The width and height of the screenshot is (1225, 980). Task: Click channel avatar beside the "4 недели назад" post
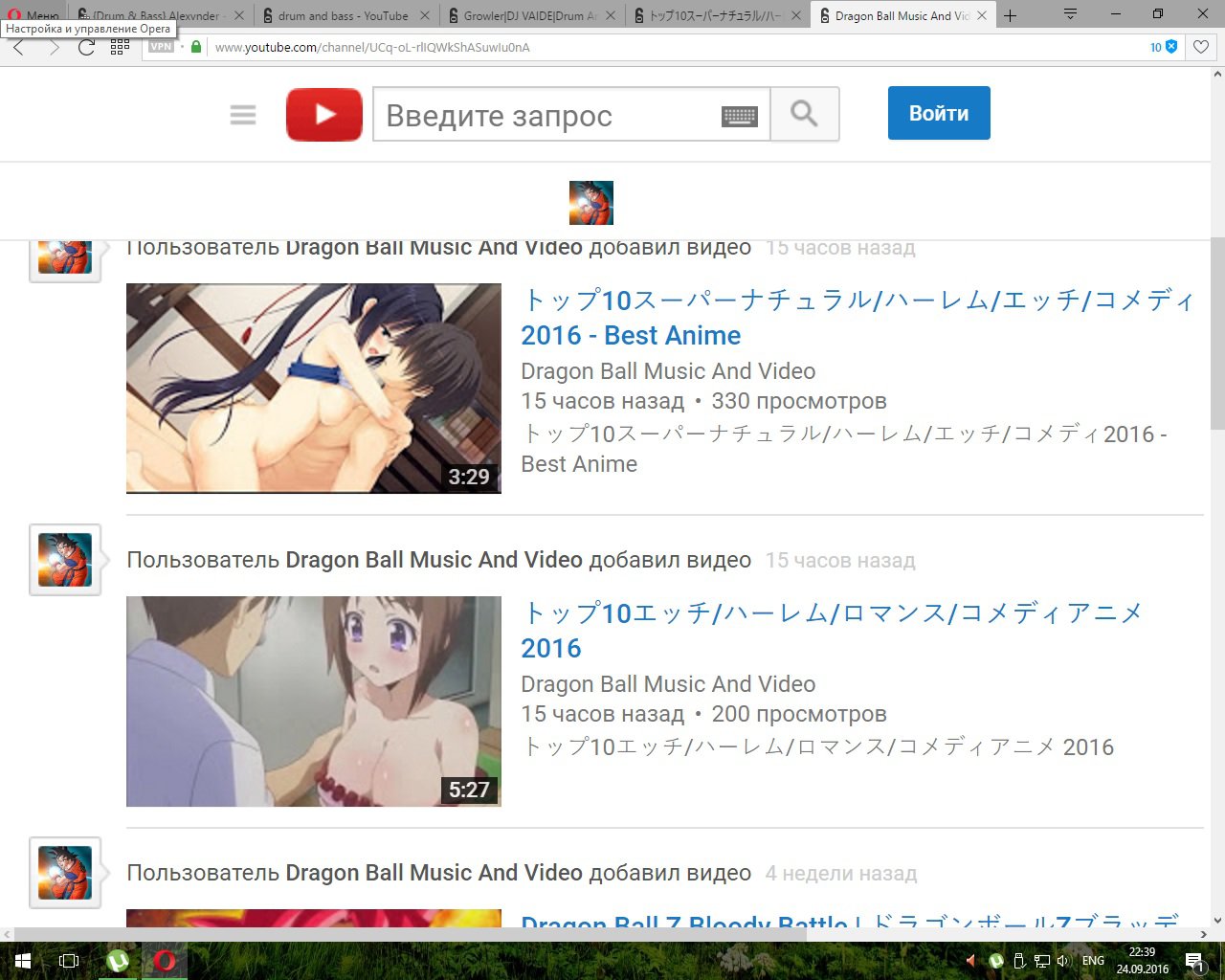[65, 873]
